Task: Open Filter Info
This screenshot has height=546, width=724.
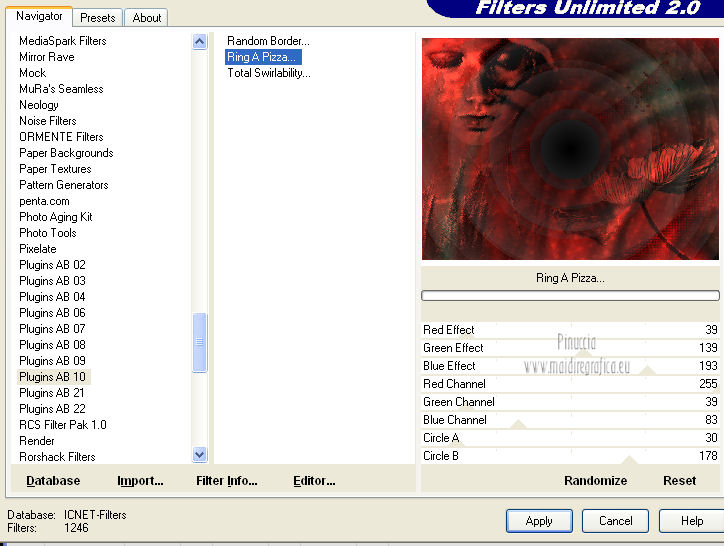Action: click(227, 481)
